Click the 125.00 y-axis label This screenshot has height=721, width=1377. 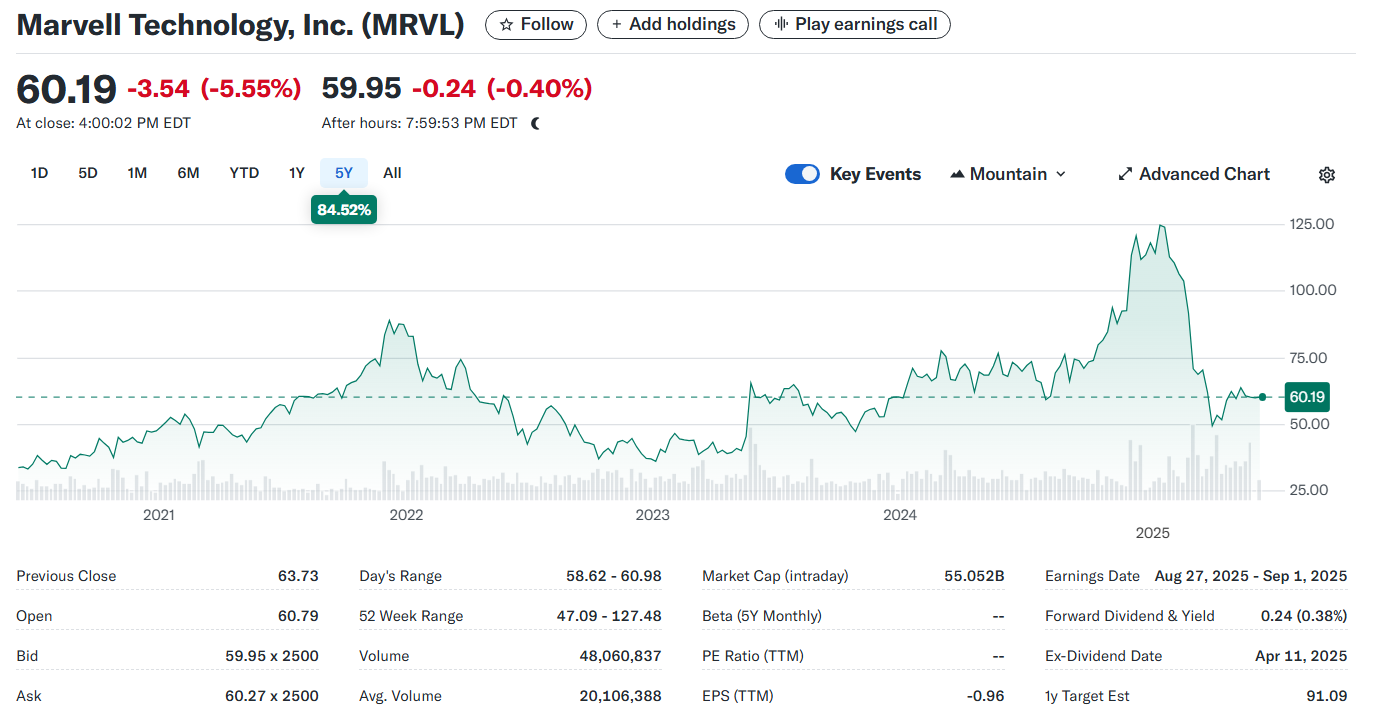(1312, 224)
